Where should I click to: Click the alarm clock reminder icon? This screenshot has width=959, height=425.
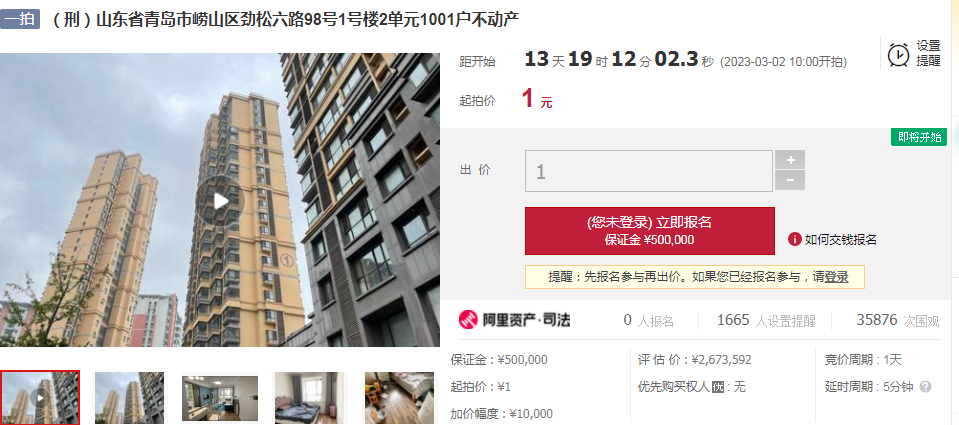[898, 55]
